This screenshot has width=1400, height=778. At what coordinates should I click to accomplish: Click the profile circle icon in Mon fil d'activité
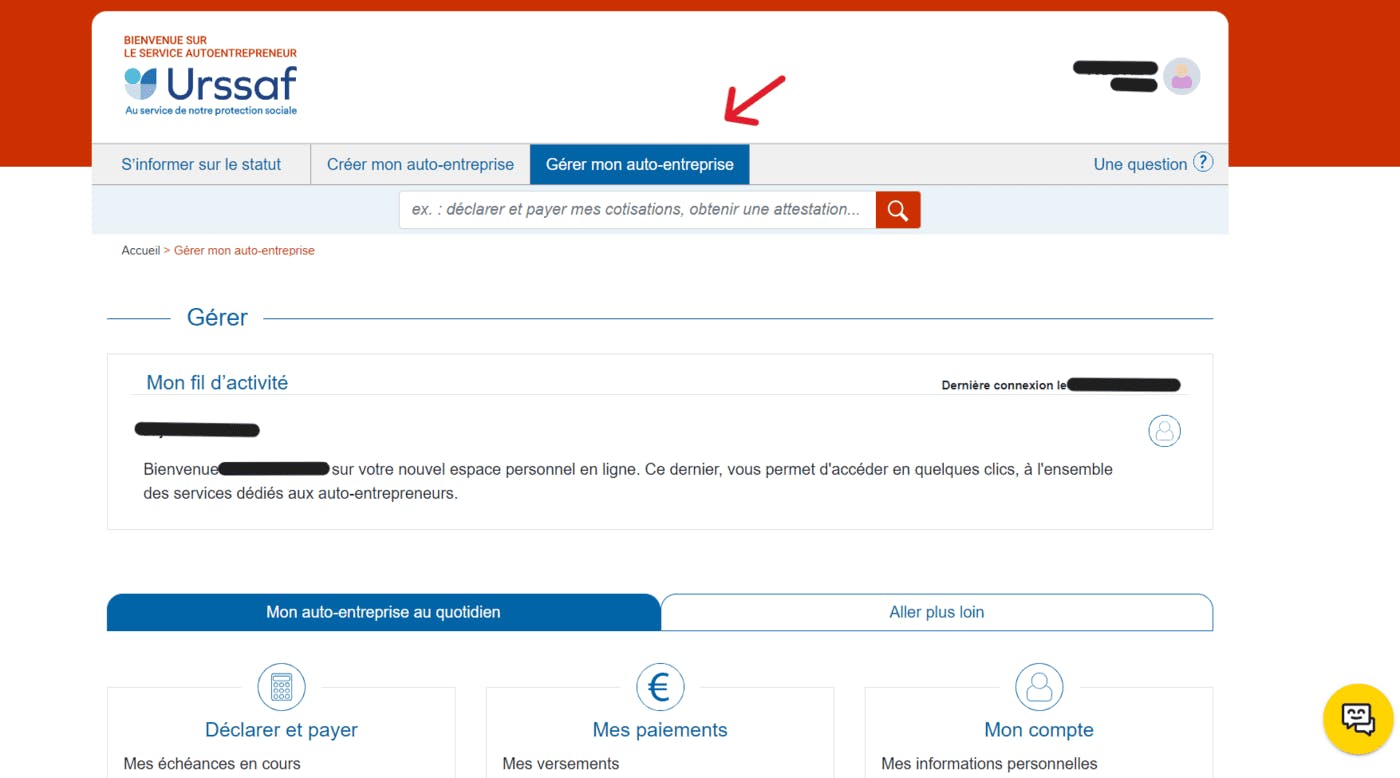click(x=1164, y=431)
